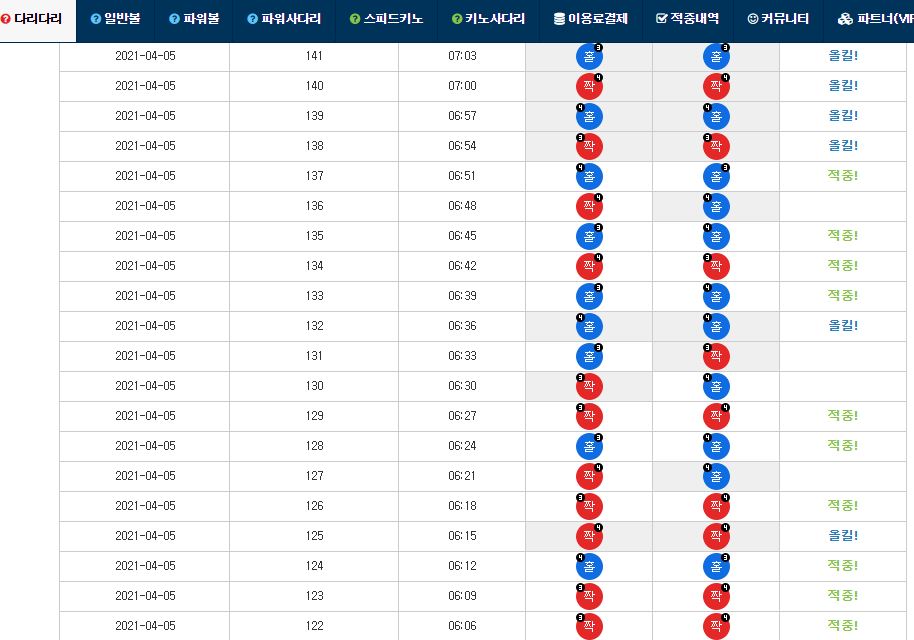The height and width of the screenshot is (640, 914).
Task: Click red 짝 ball in round 131
Action: 716,356
